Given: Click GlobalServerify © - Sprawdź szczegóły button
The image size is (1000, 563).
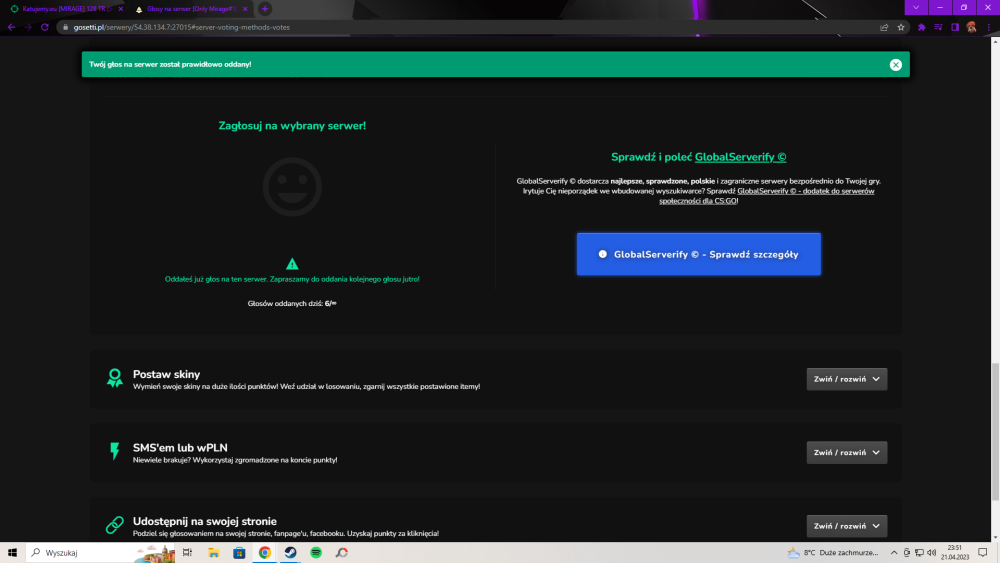Looking at the screenshot, I should [x=698, y=254].
